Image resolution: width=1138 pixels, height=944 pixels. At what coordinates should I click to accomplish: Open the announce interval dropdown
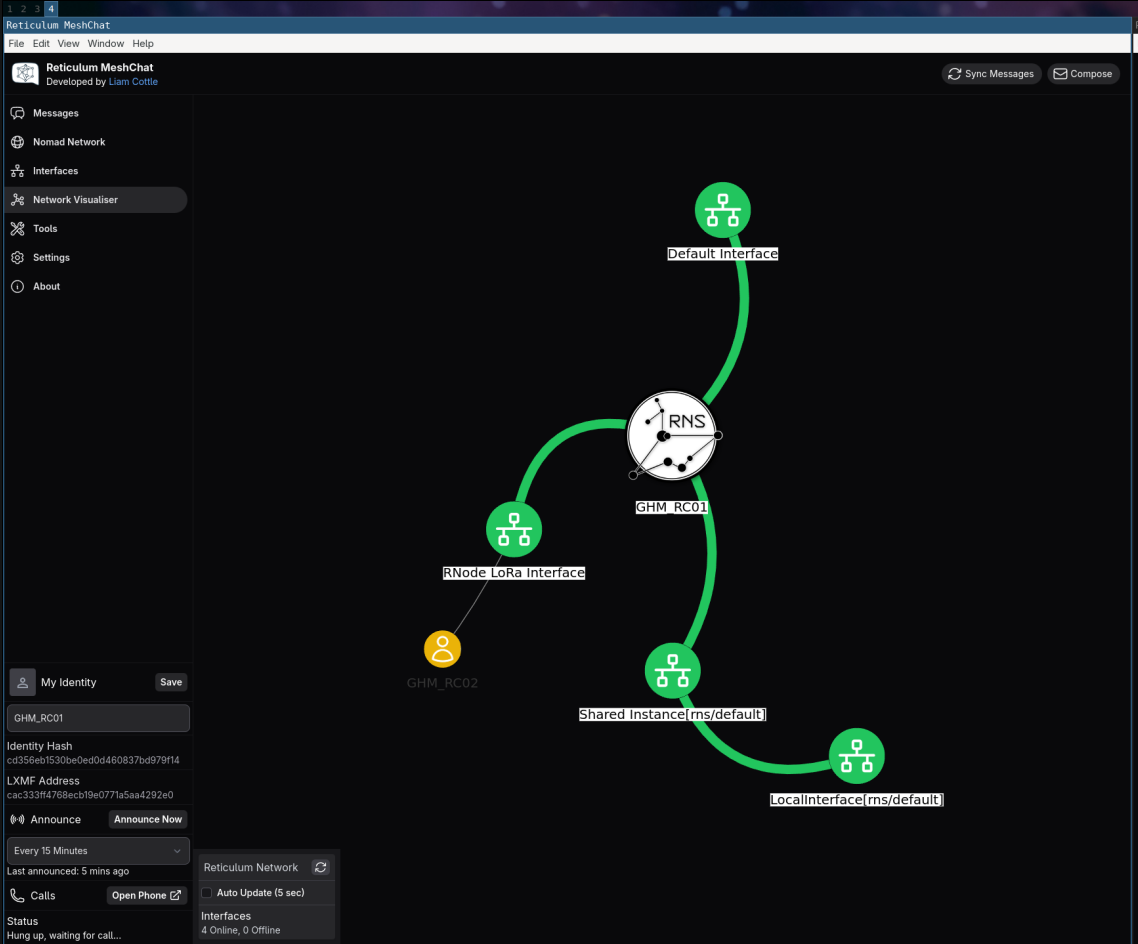pyautogui.click(x=98, y=851)
